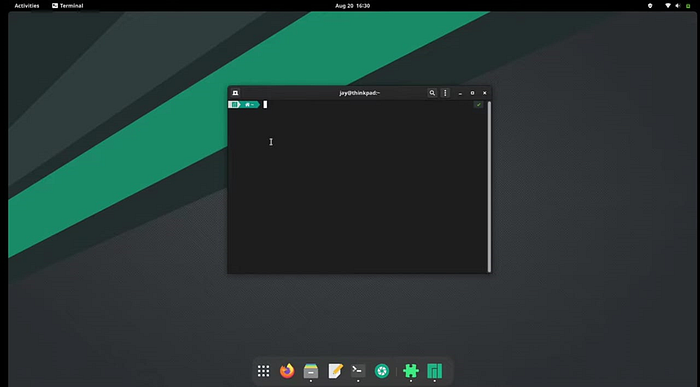Open the Terminal app menu in top bar
Viewport: 700px width, 387px height.
click(67, 6)
